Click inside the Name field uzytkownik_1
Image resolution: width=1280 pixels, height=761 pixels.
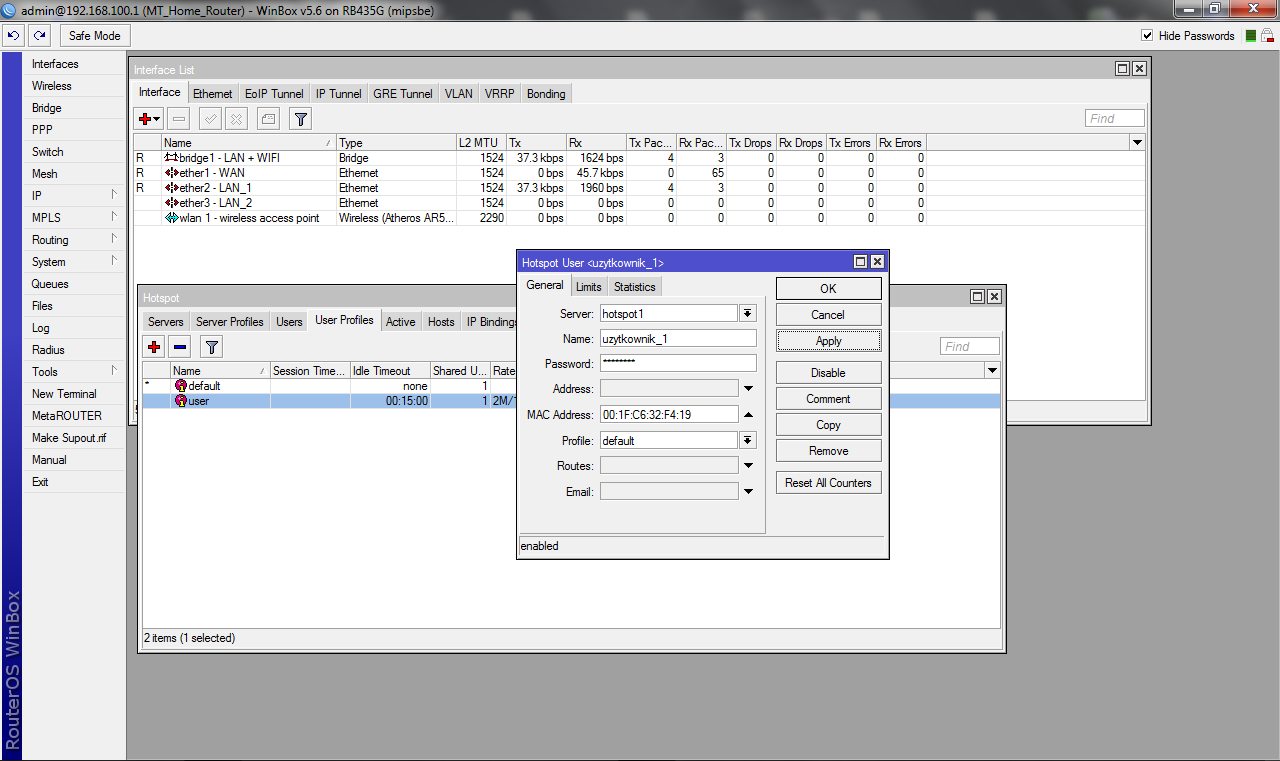[677, 339]
